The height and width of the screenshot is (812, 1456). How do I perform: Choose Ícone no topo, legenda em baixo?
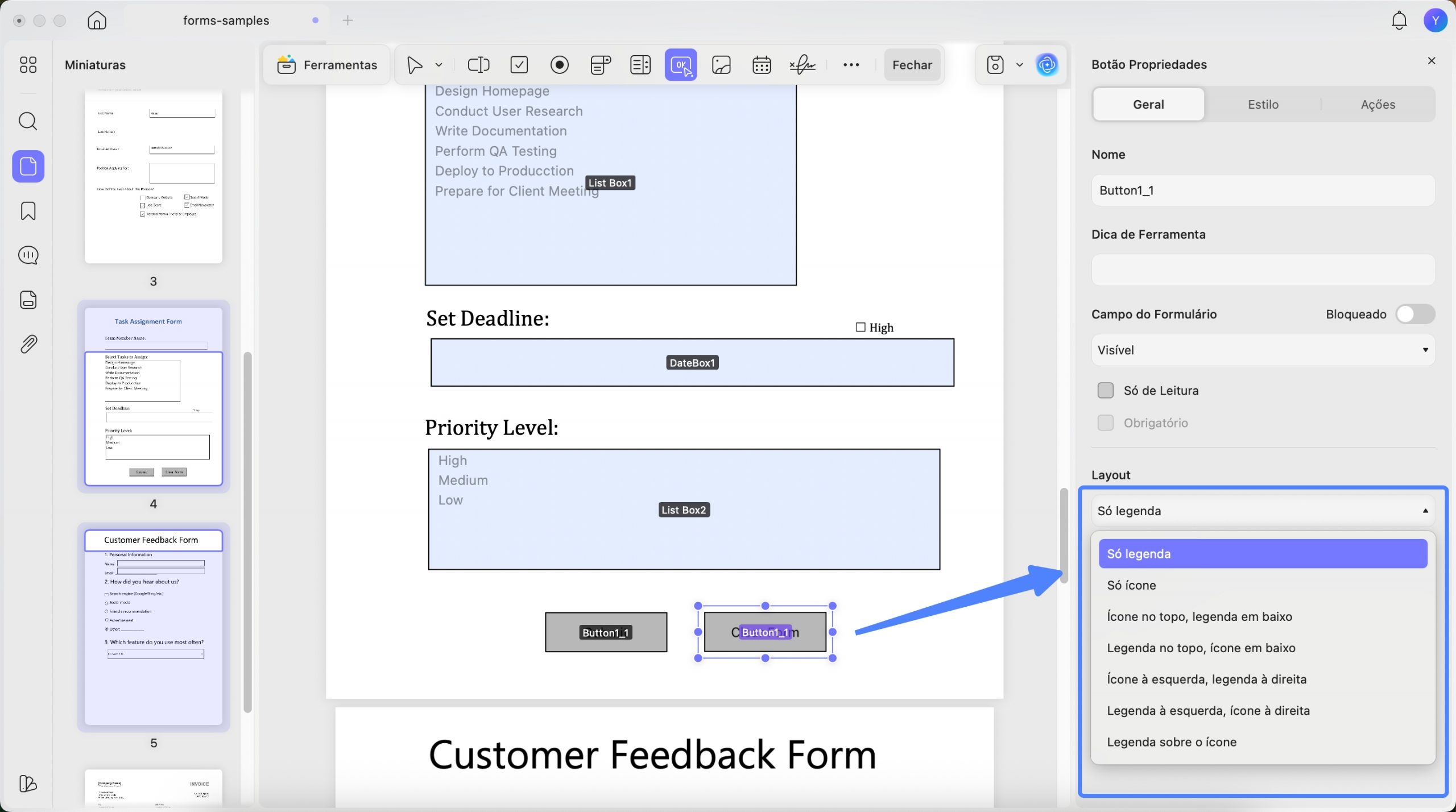click(x=1263, y=616)
